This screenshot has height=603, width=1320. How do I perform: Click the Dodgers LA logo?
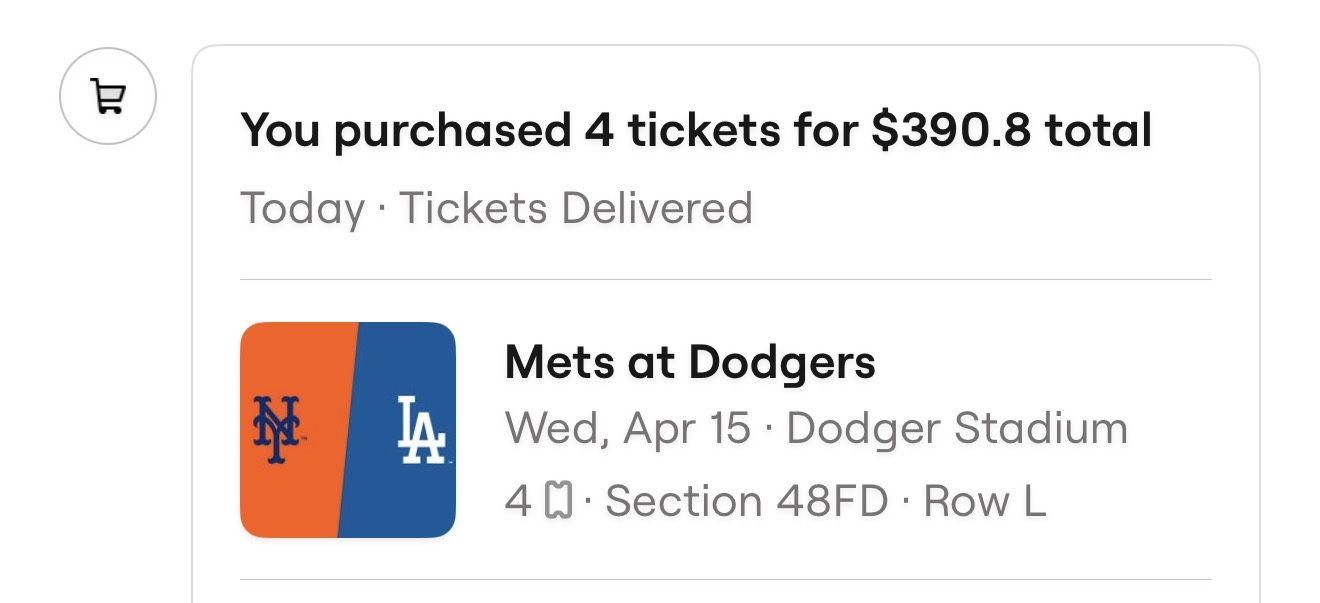point(421,430)
